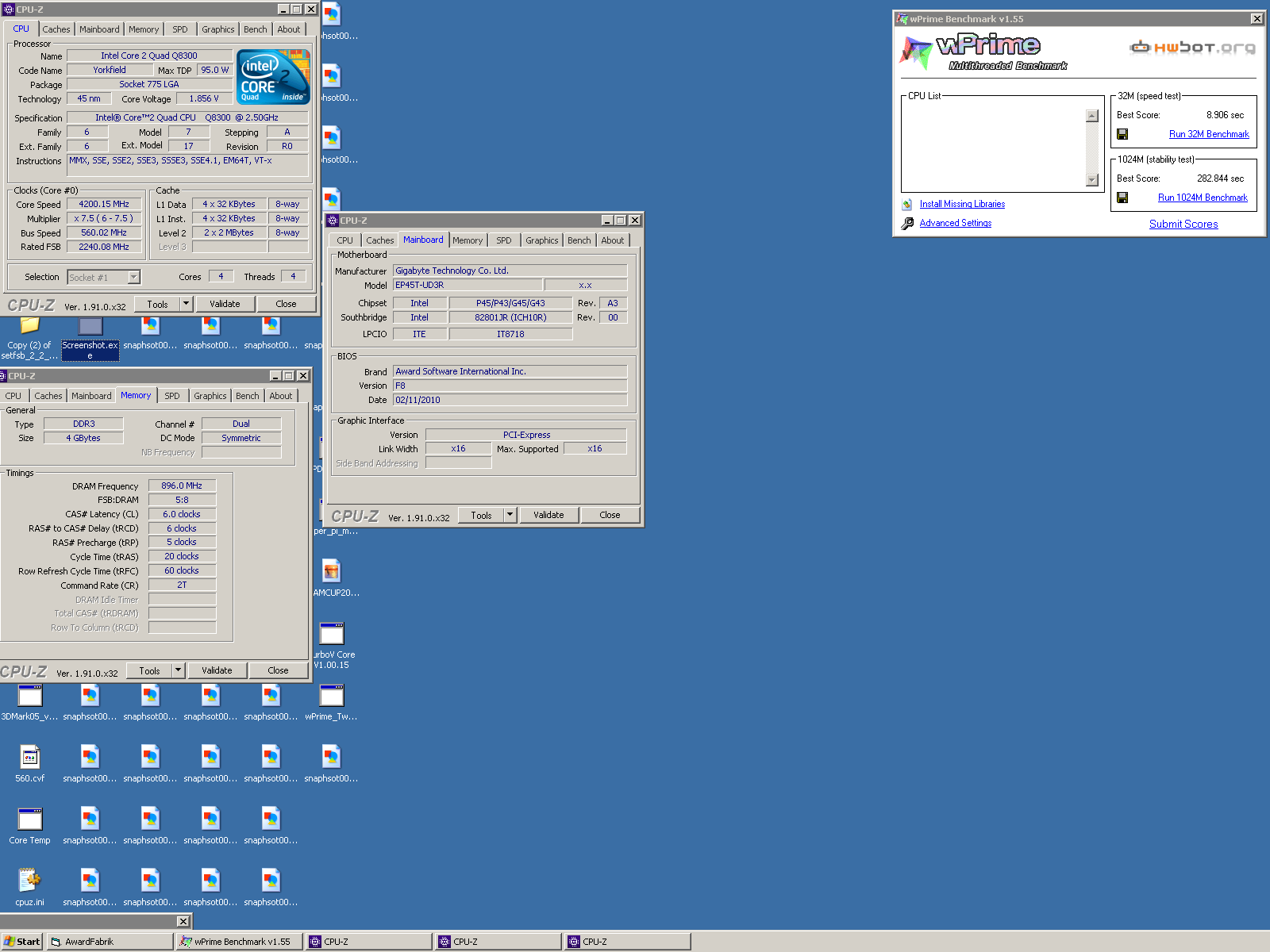Open the Tools dropdown arrow in the Mainboard window
1270x952 pixels.
510,515
